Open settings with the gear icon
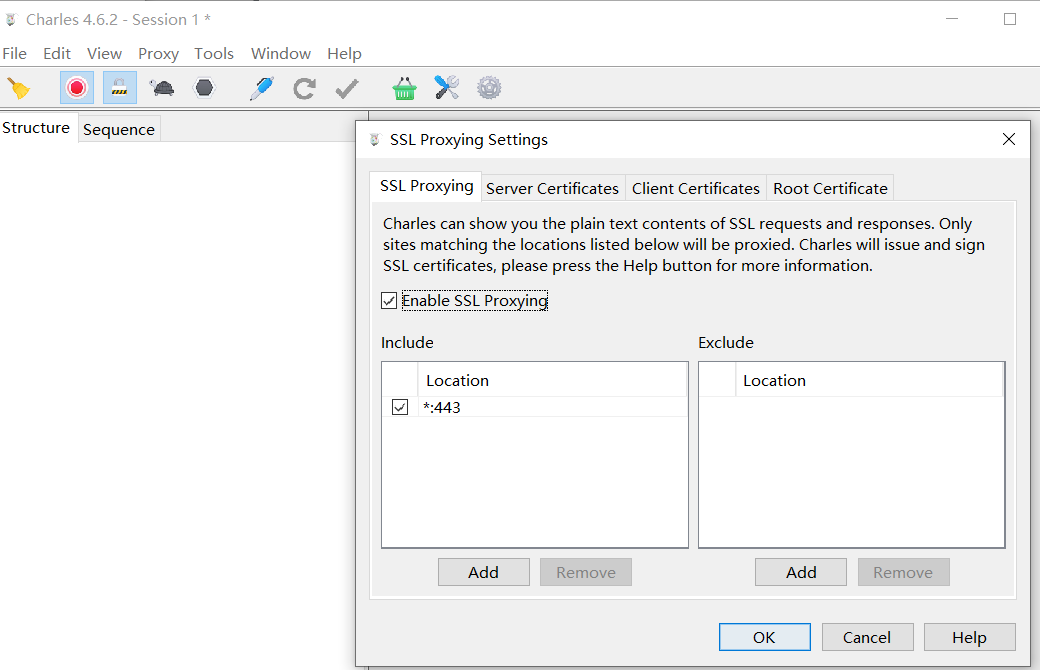This screenshot has width=1040, height=670. pyautogui.click(x=489, y=88)
